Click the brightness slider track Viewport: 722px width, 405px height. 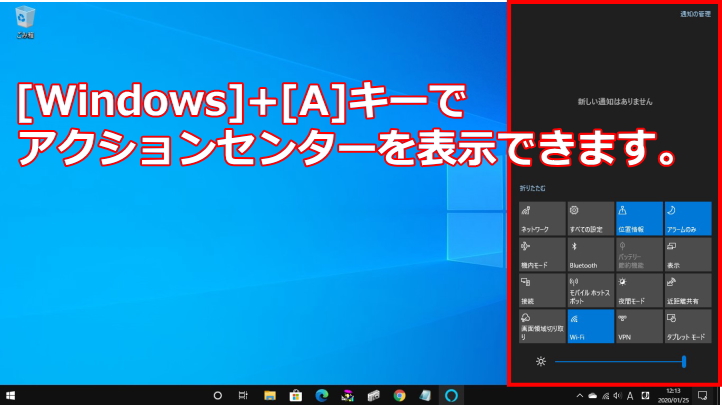[x=618, y=361]
